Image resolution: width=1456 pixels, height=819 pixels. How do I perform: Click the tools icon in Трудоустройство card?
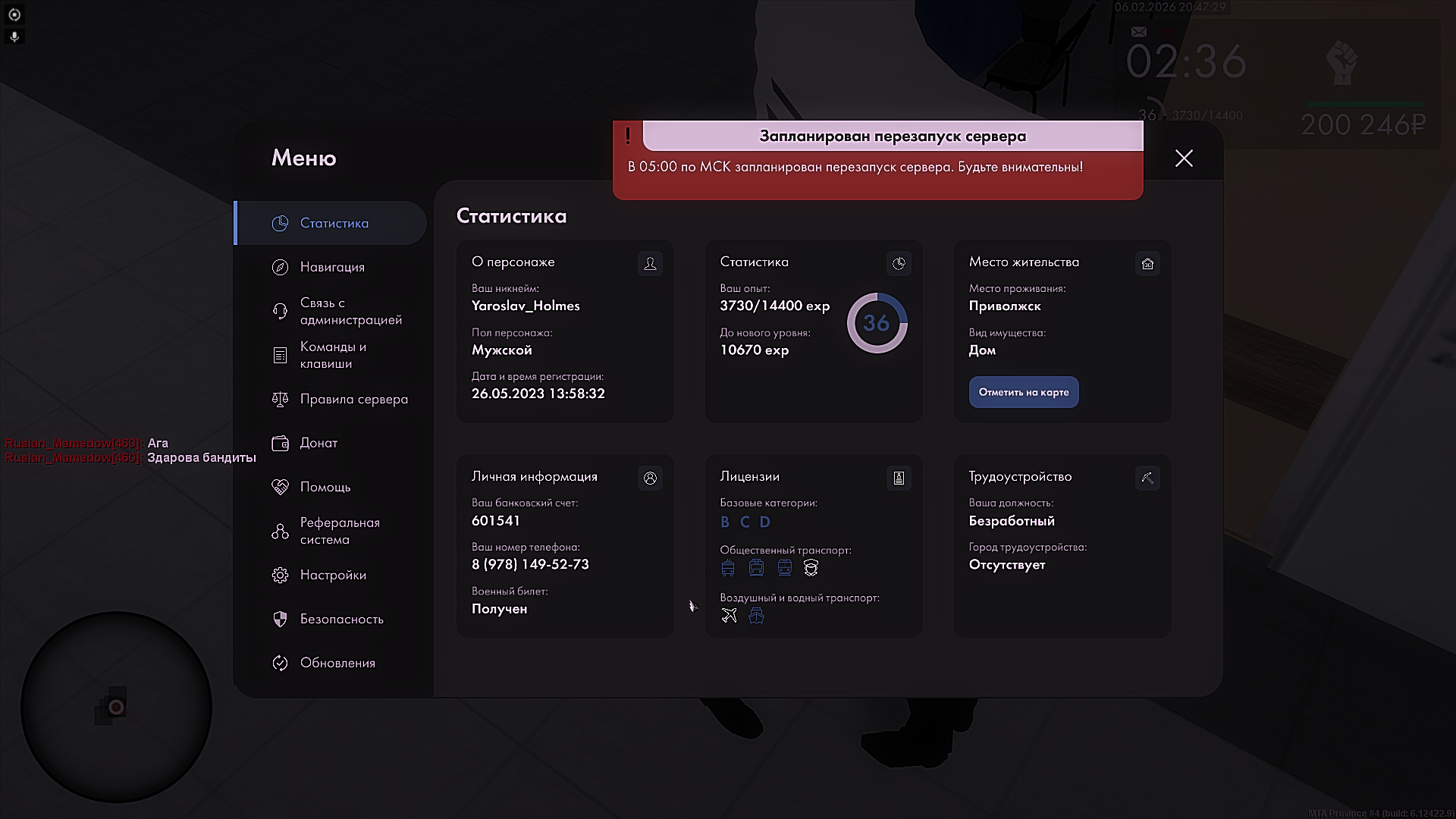1147,478
